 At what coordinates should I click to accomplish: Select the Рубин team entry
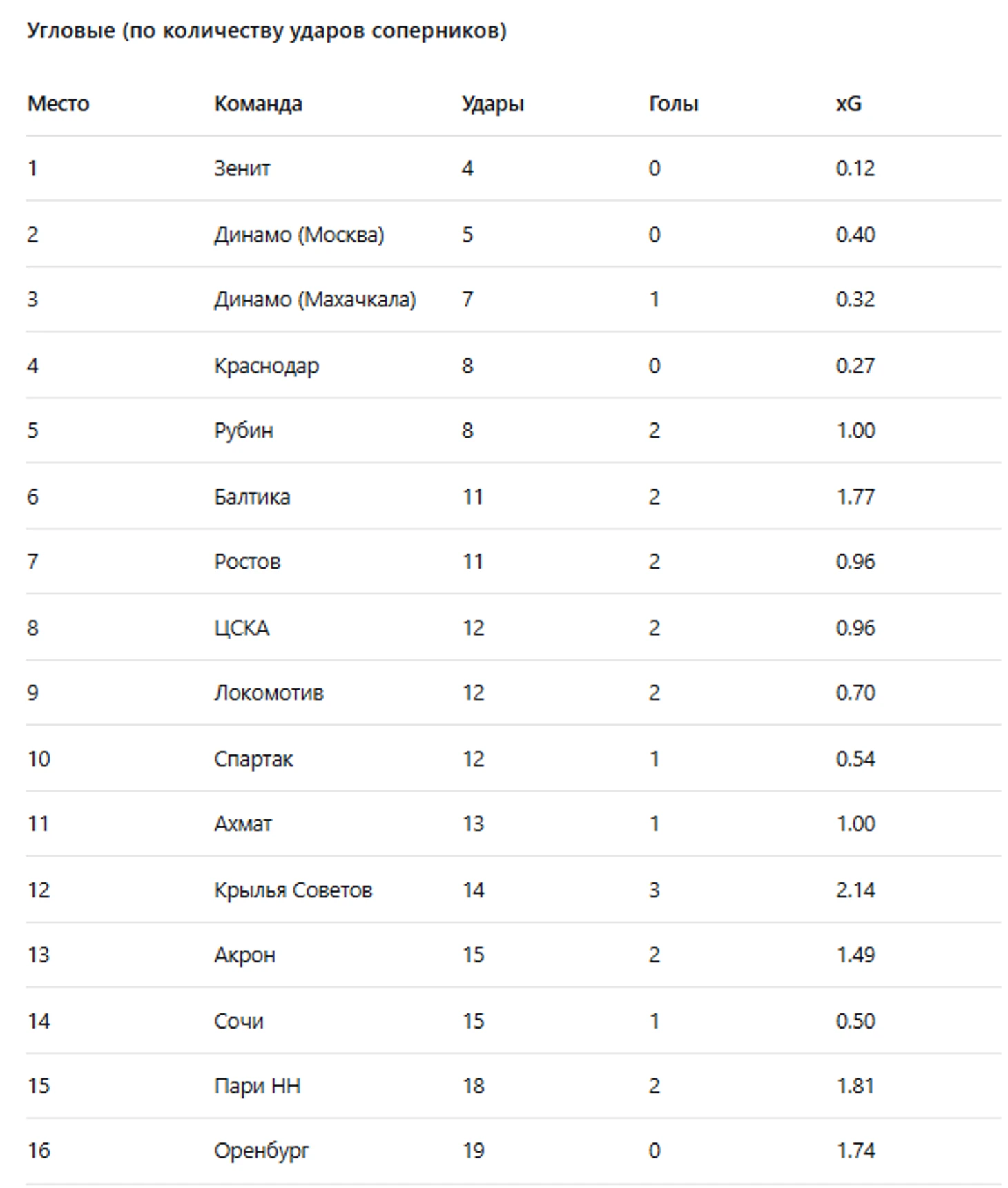(244, 431)
